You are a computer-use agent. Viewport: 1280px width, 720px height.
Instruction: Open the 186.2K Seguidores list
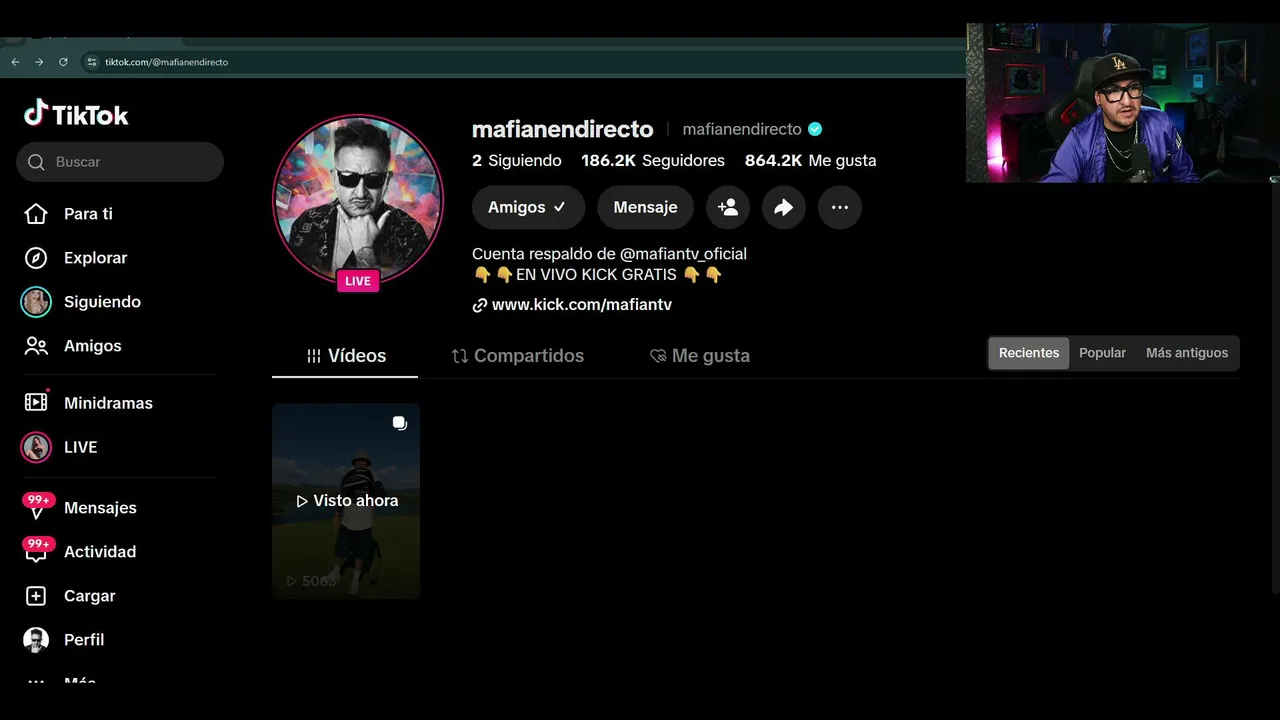click(653, 160)
